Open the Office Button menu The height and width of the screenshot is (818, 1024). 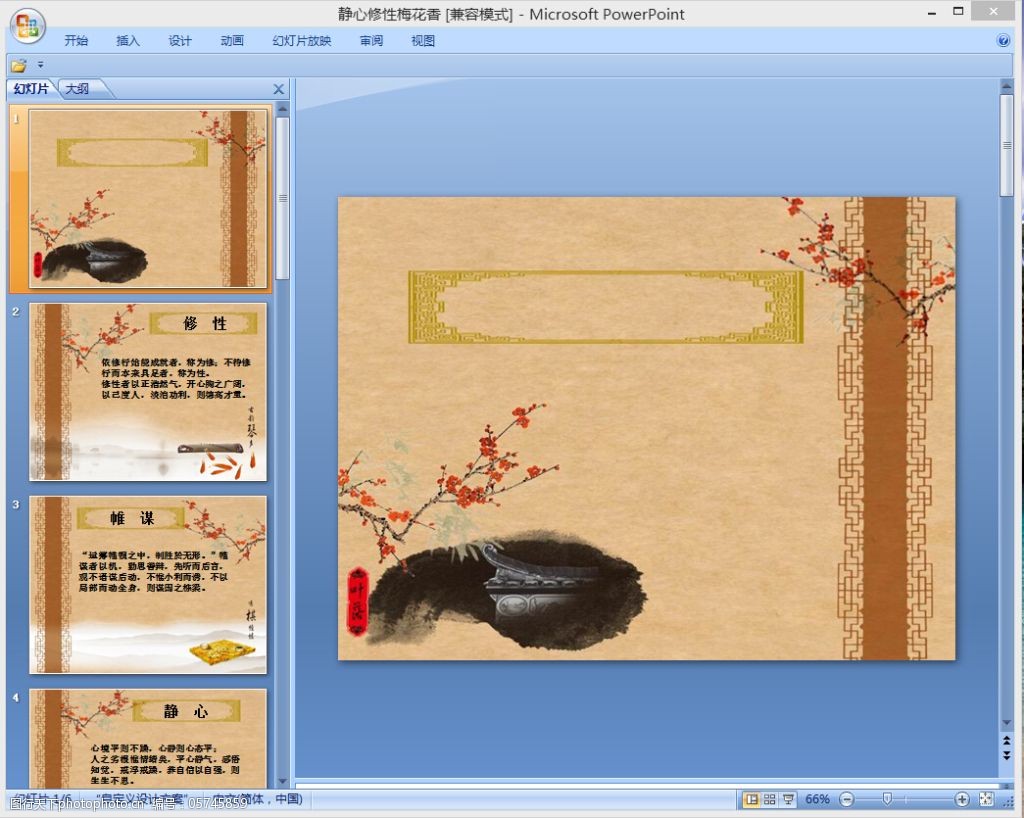[27, 25]
